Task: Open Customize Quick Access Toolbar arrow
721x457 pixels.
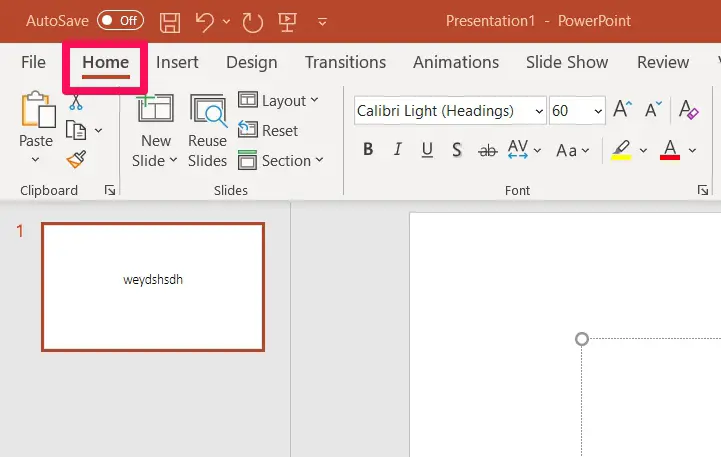Action: click(x=322, y=22)
